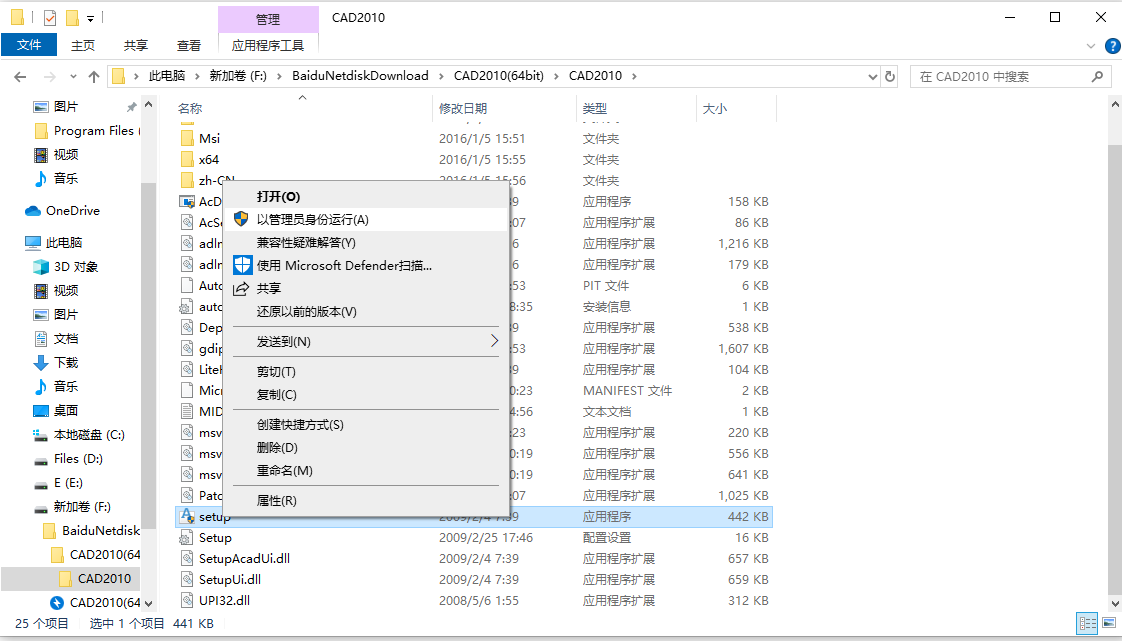The image size is (1122, 641).
Task: Expand the ribbon with the chevron
Action: coord(1091,46)
